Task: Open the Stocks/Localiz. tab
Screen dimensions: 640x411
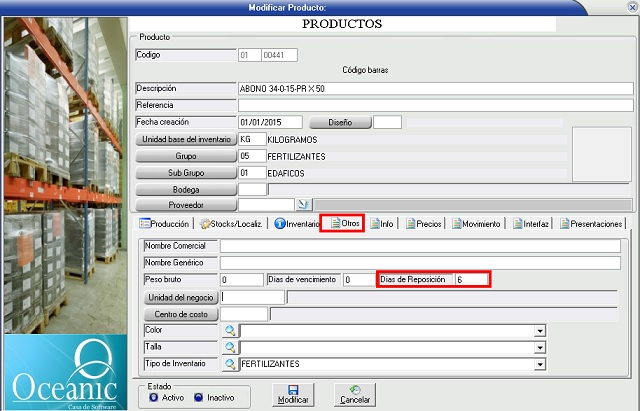Action: [231, 224]
